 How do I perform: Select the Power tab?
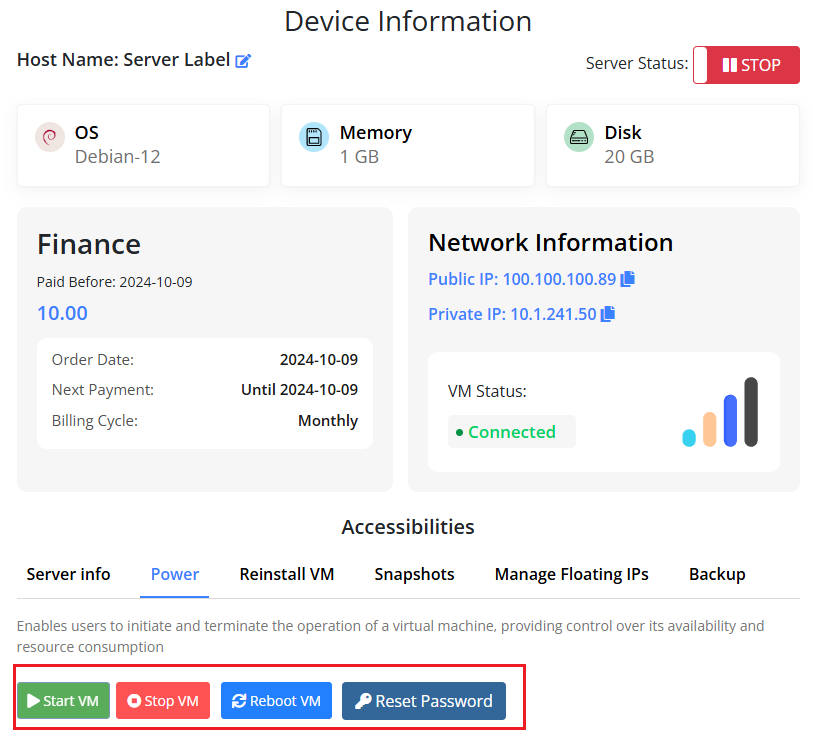(x=175, y=574)
